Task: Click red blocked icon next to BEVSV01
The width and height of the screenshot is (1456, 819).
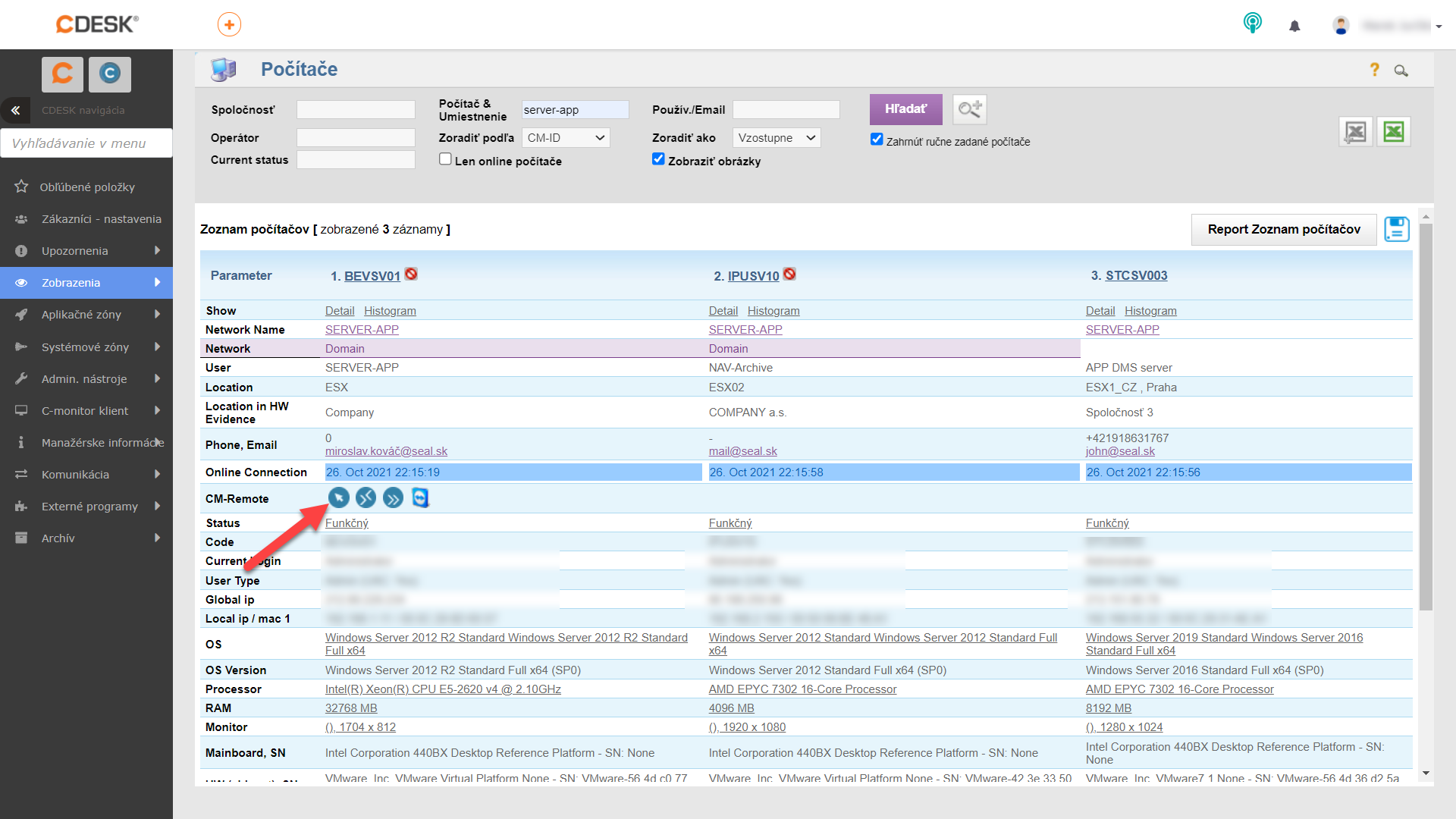Action: coord(411,274)
